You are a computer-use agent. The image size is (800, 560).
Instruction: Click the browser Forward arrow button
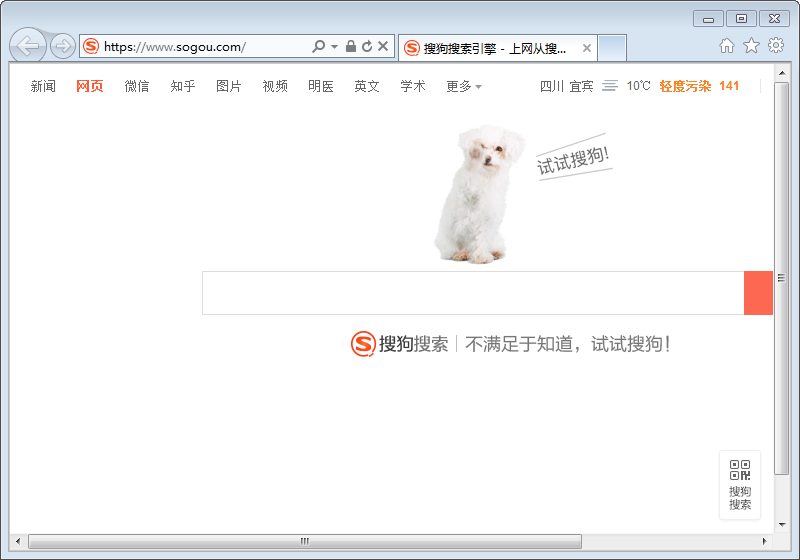tap(63, 46)
